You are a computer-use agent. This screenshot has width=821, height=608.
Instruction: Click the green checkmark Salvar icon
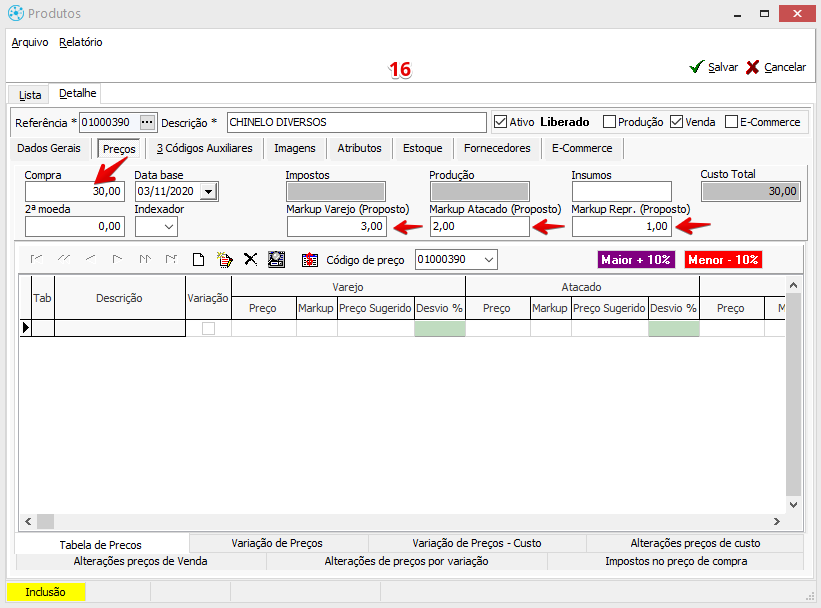pos(696,67)
